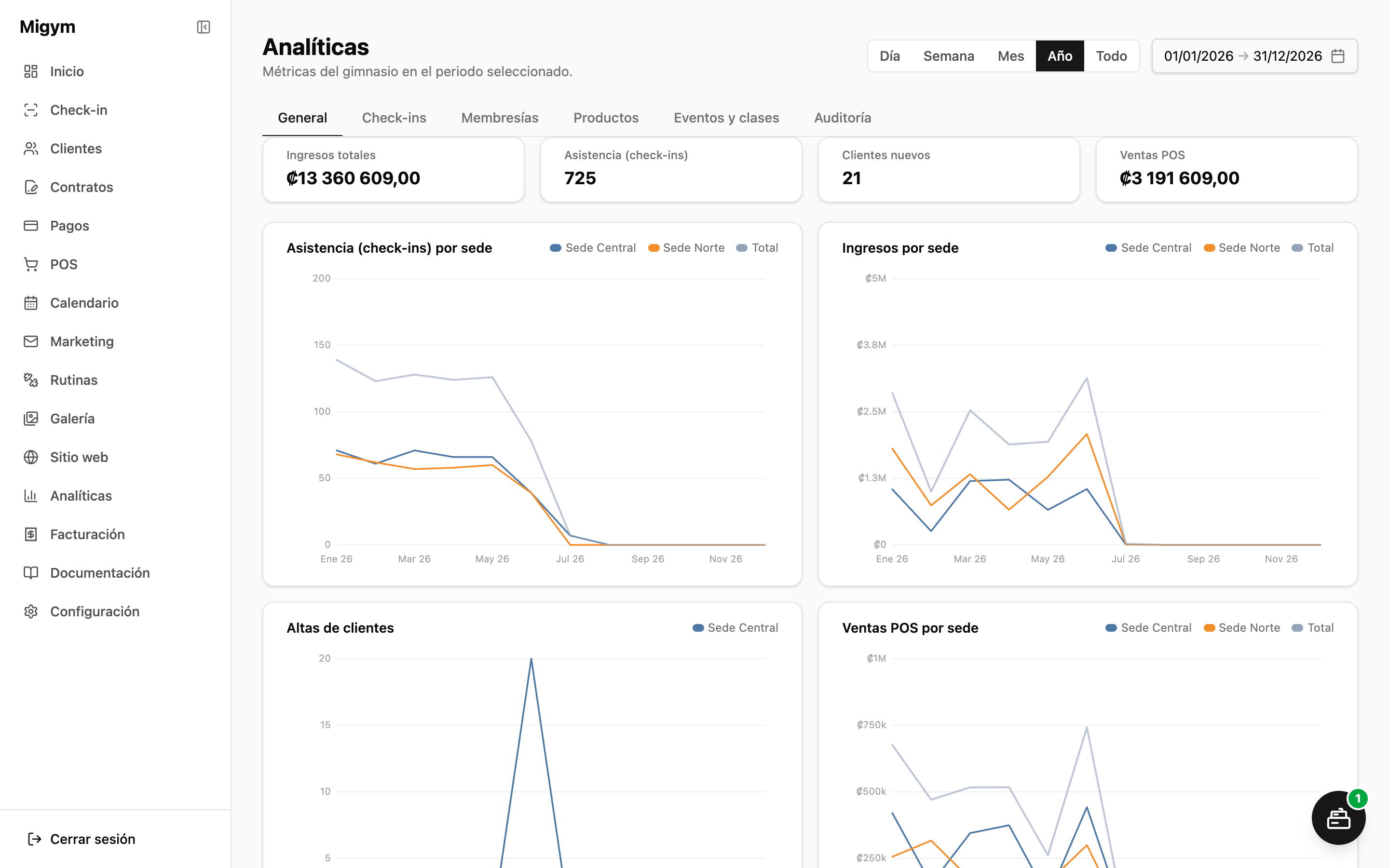Click the Inicio dashboard icon
Viewport: 1389px width, 868px height.
pos(31,71)
